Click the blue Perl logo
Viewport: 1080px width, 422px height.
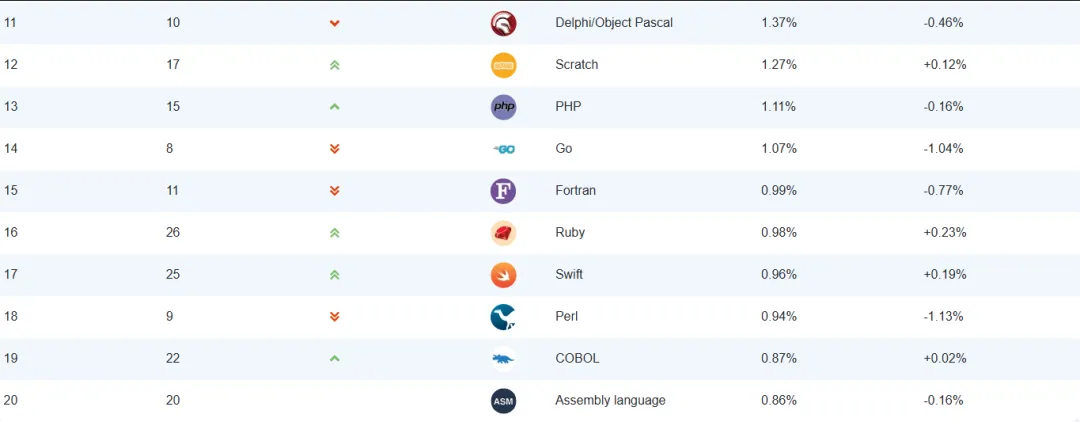point(503,317)
